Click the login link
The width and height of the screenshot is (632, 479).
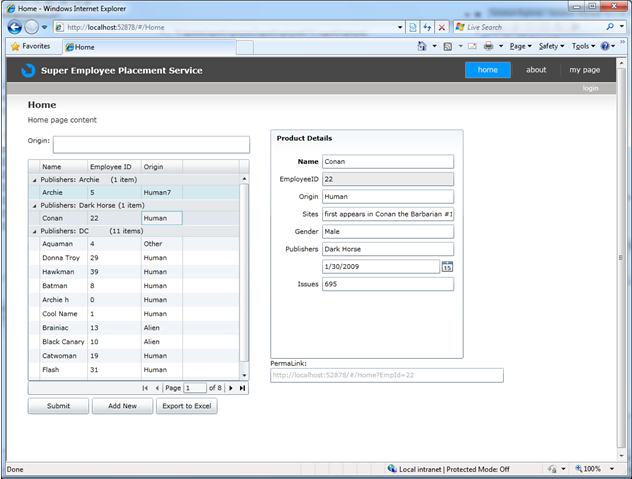[590, 88]
